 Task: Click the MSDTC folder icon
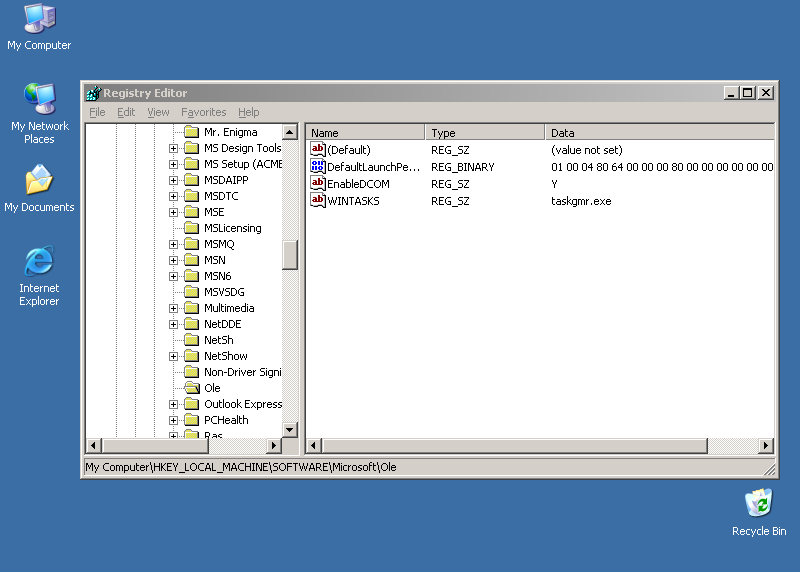point(191,196)
